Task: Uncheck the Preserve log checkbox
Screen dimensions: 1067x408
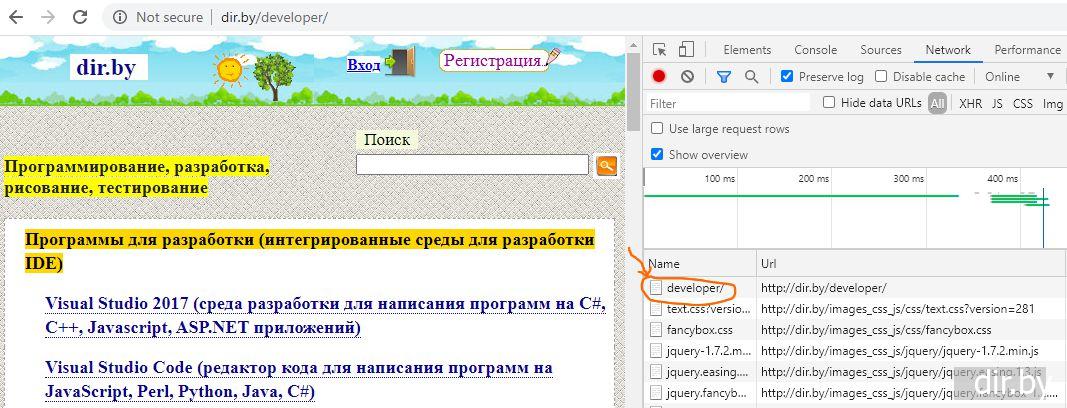Action: [787, 77]
